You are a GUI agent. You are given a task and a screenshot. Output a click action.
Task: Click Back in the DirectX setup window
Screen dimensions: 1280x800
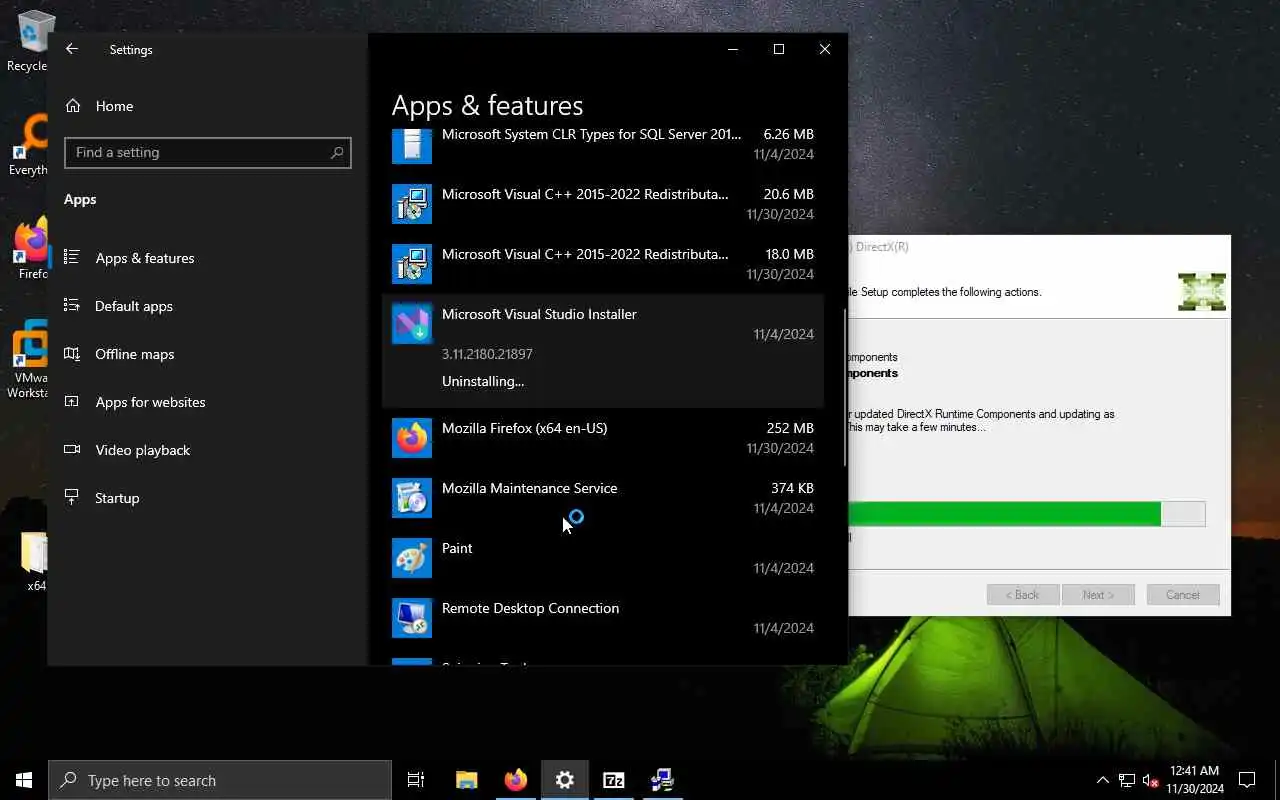click(1022, 594)
